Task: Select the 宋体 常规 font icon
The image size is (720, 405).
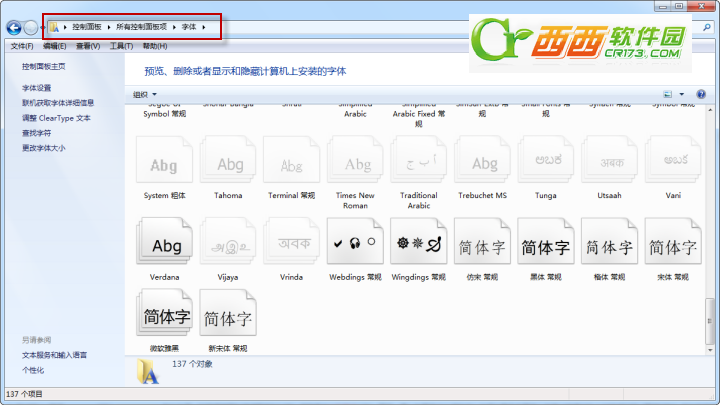Action: 673,242
